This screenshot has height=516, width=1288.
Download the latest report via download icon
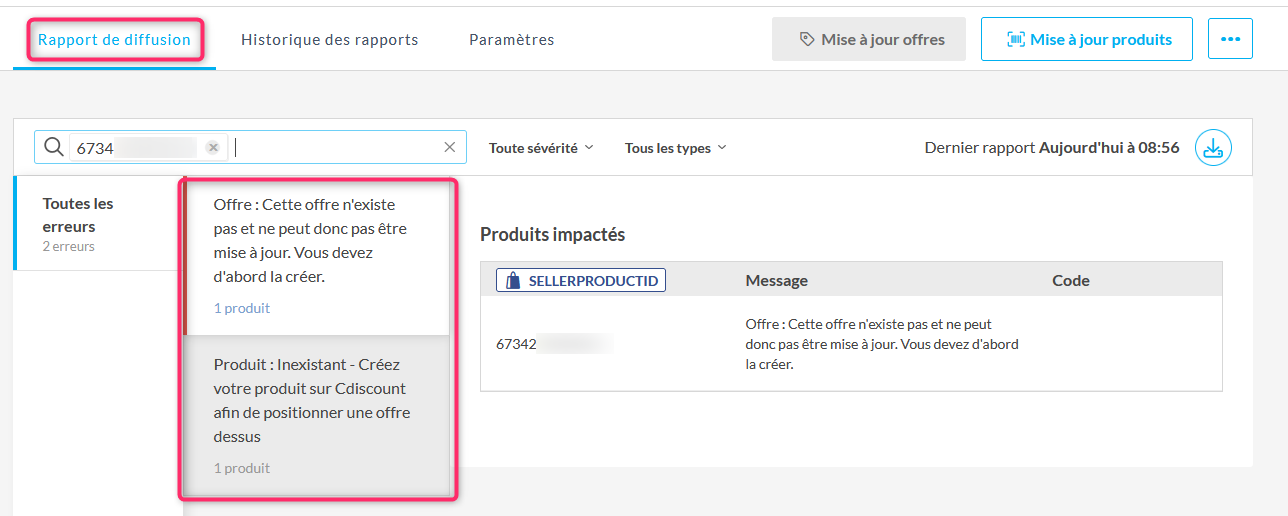click(x=1213, y=148)
